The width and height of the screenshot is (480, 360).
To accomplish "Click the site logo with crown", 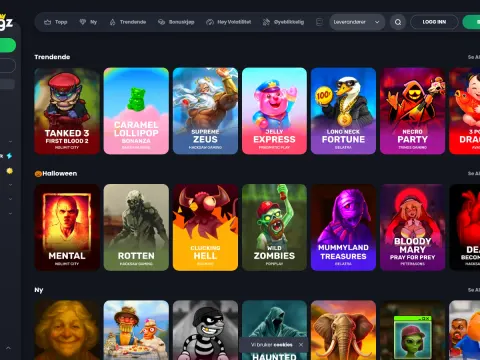I will 6,22.
